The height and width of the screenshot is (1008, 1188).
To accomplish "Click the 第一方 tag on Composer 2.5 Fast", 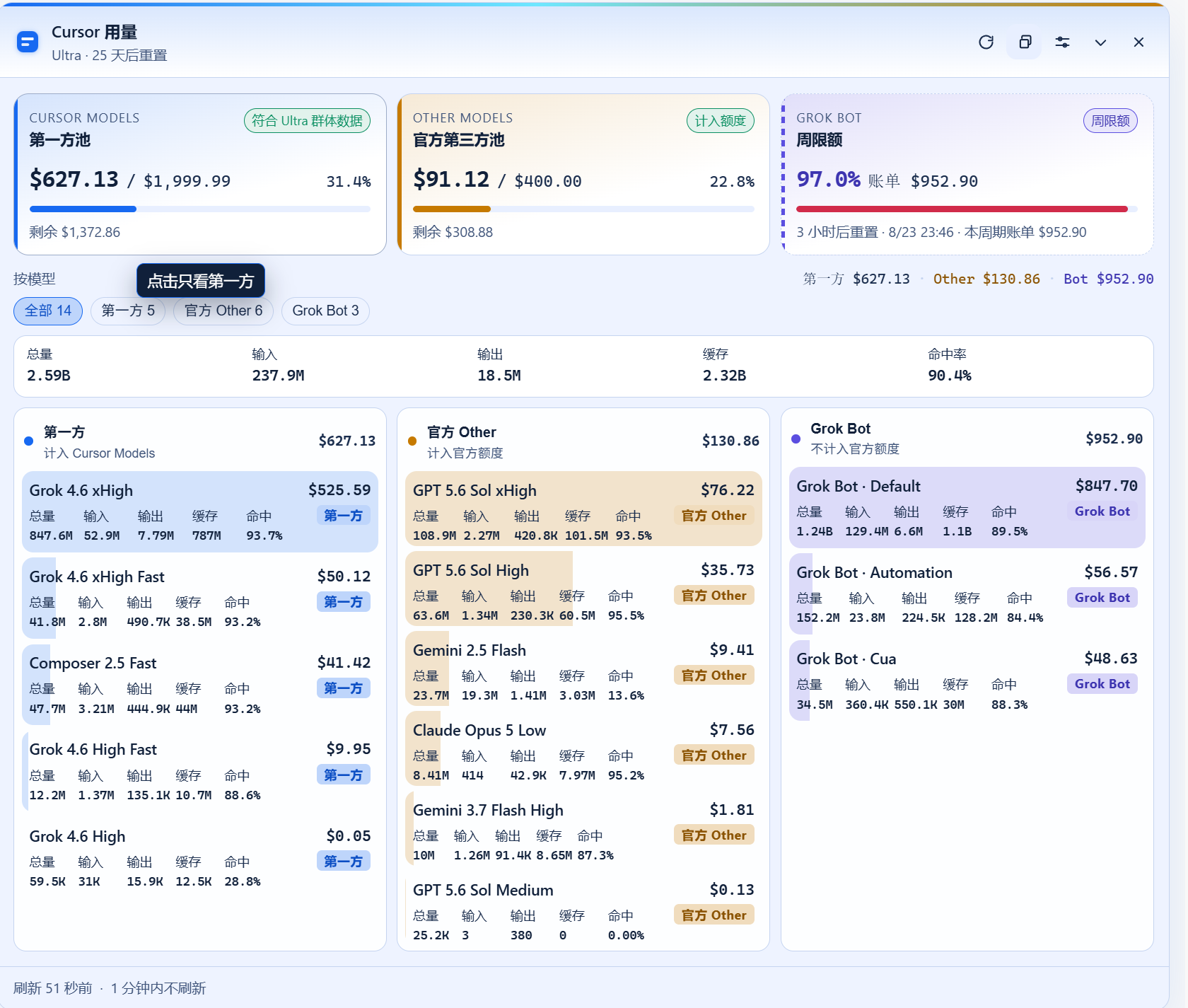I will point(344,688).
